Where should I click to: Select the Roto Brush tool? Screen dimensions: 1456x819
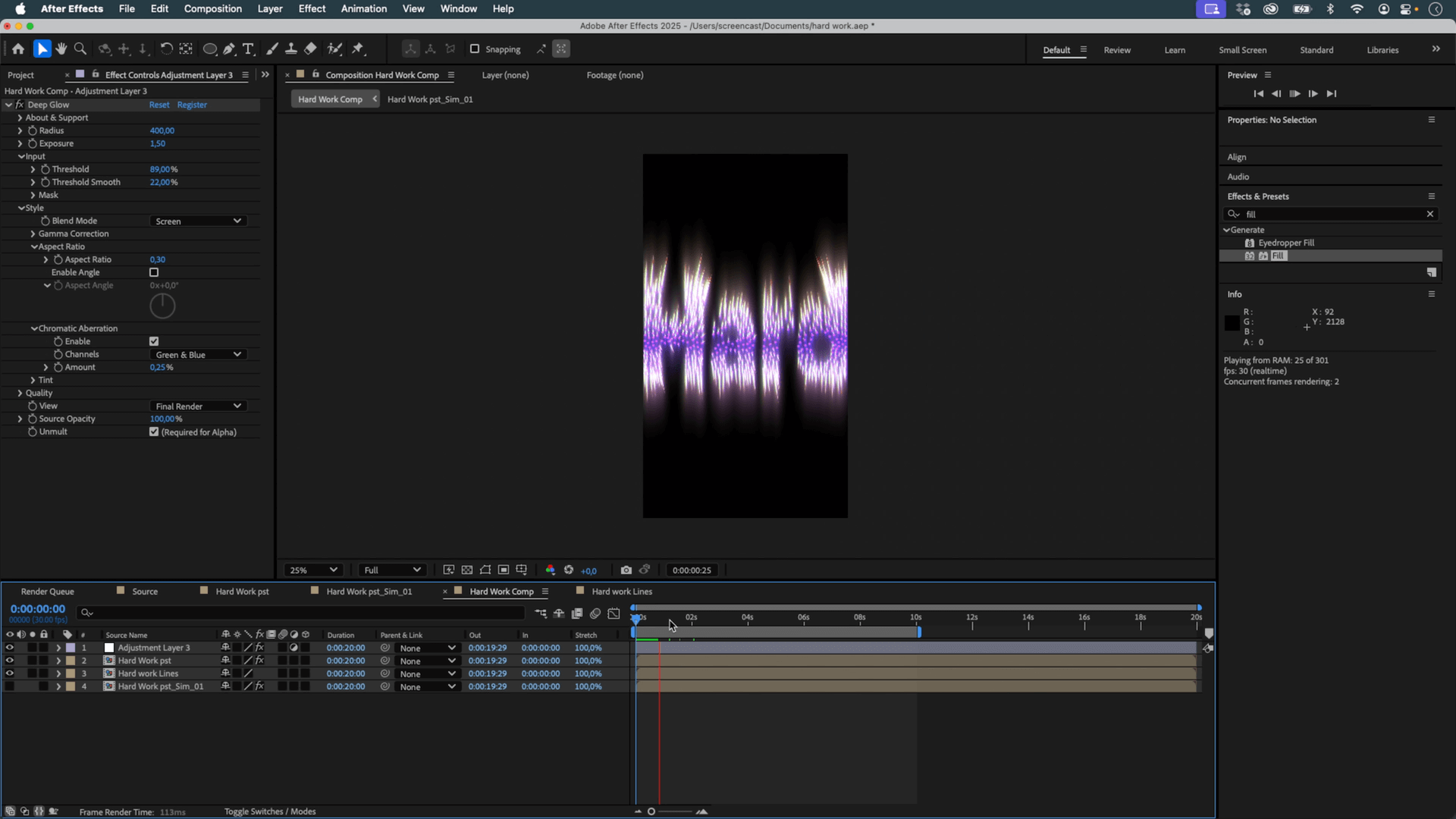pos(334,49)
